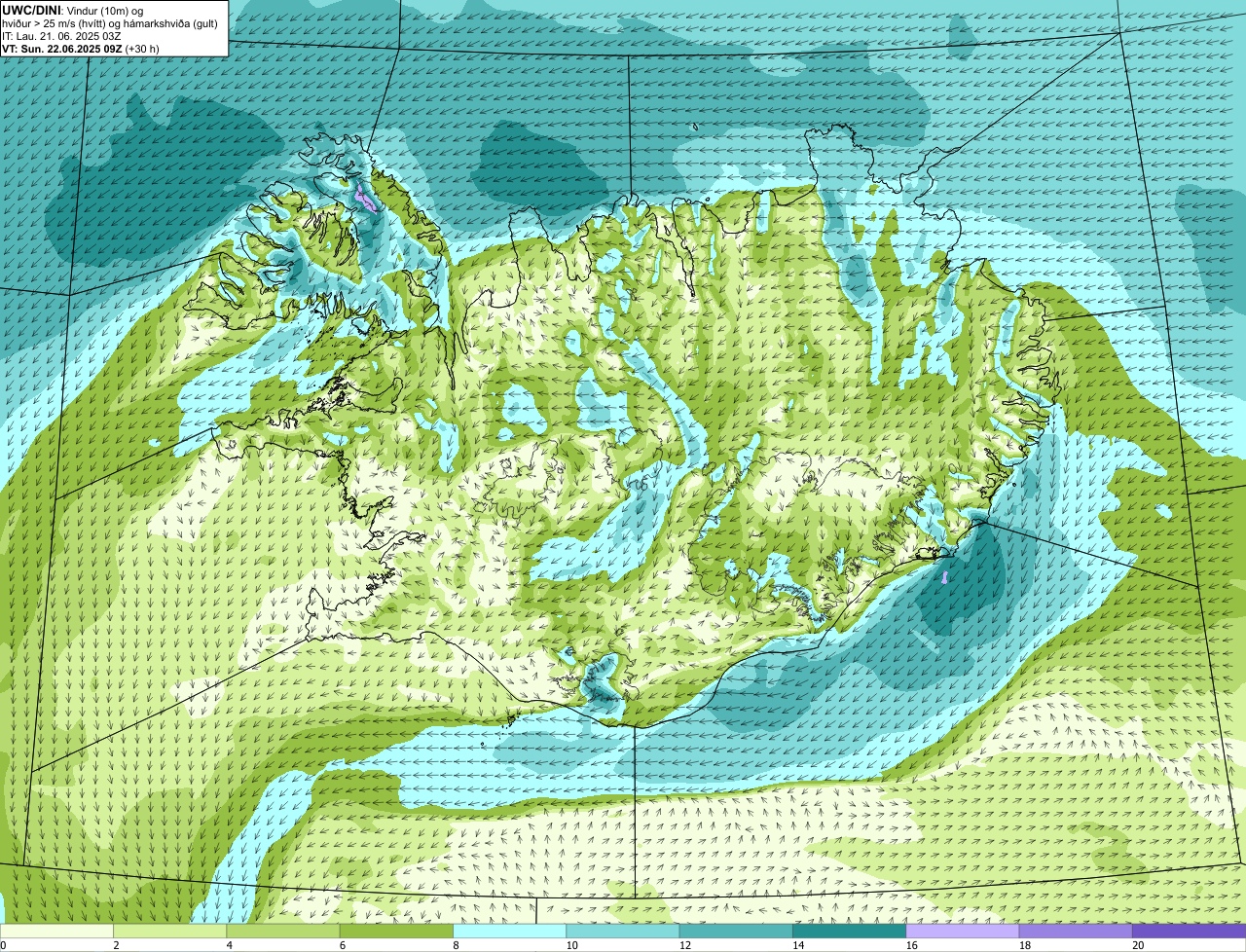Click the 10–12 m/s turquoise legend swatch

622,931
